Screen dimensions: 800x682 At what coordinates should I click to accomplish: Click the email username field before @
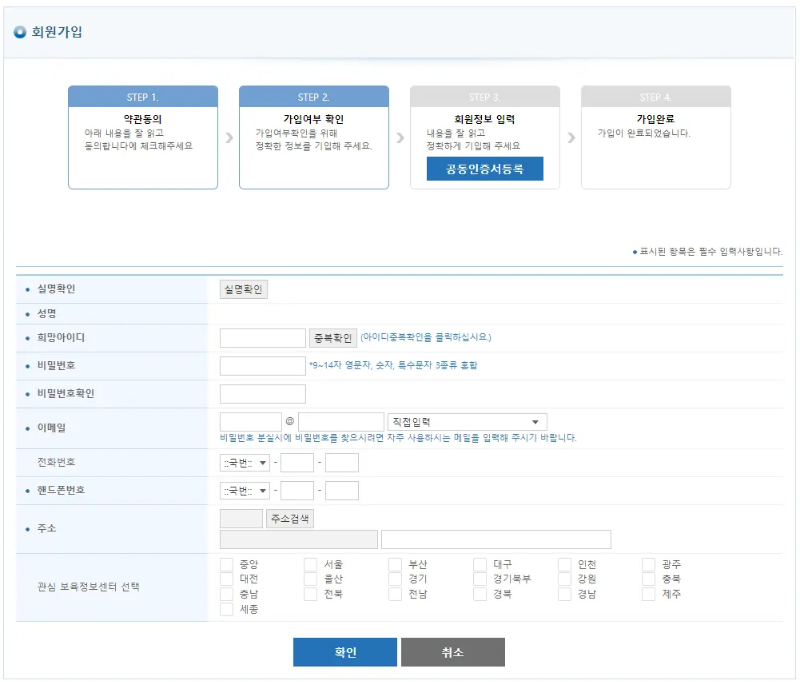coord(250,421)
